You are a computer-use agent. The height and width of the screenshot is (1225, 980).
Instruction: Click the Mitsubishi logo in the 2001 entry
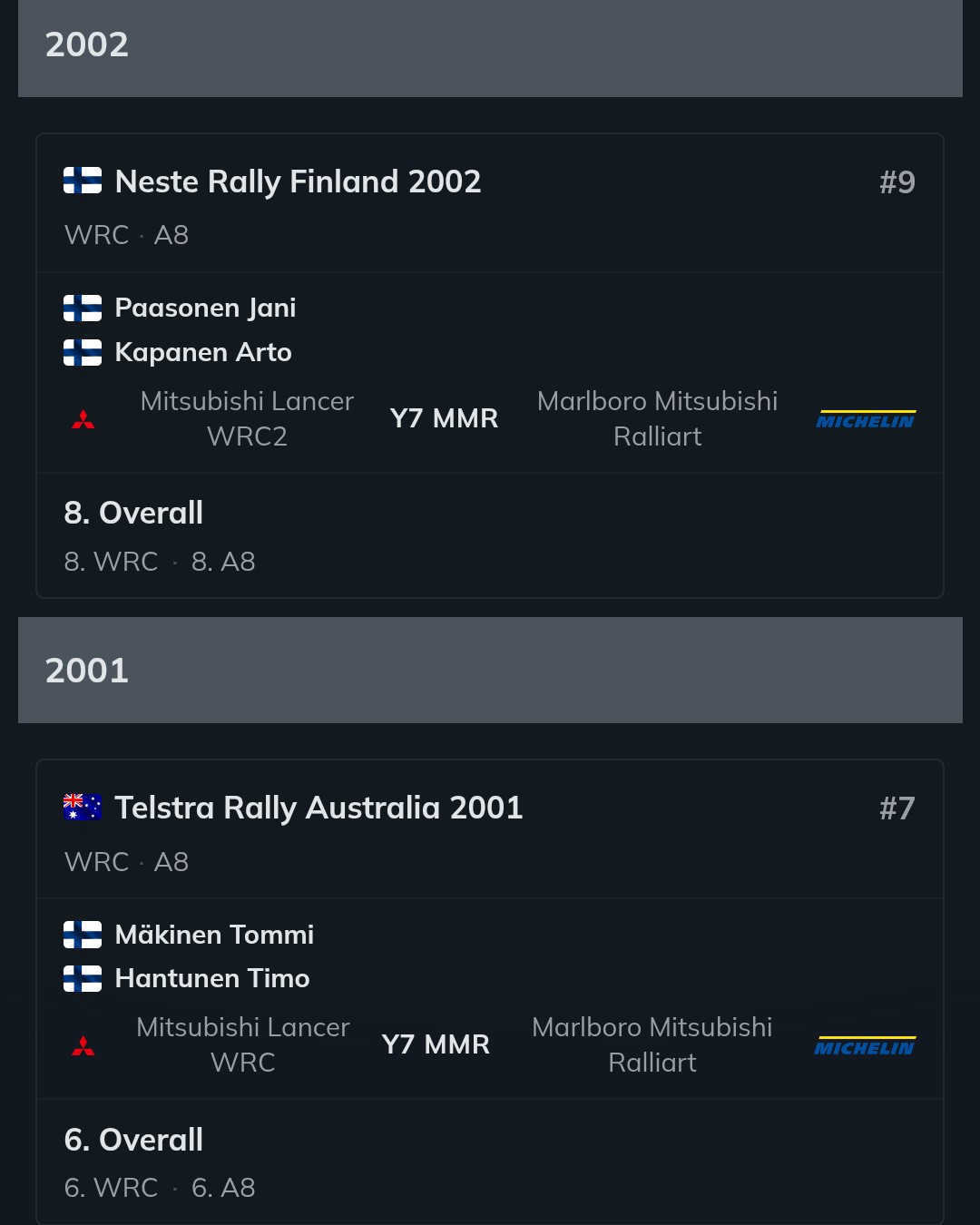click(83, 1045)
